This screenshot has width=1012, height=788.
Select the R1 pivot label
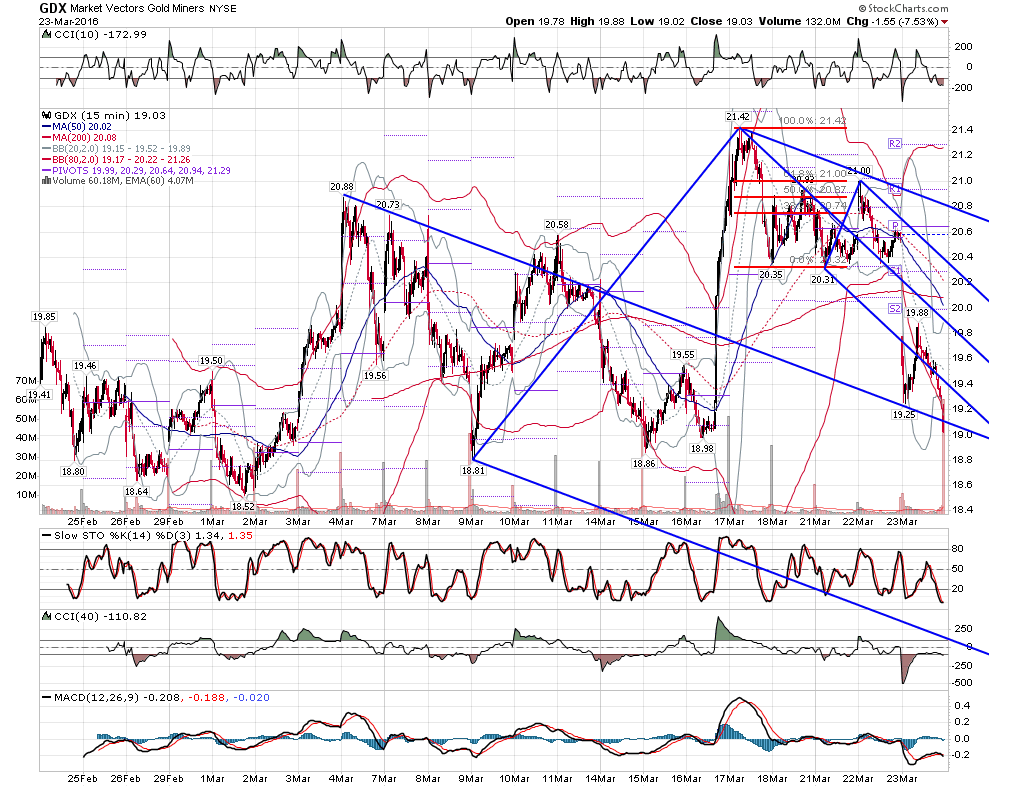(x=895, y=188)
